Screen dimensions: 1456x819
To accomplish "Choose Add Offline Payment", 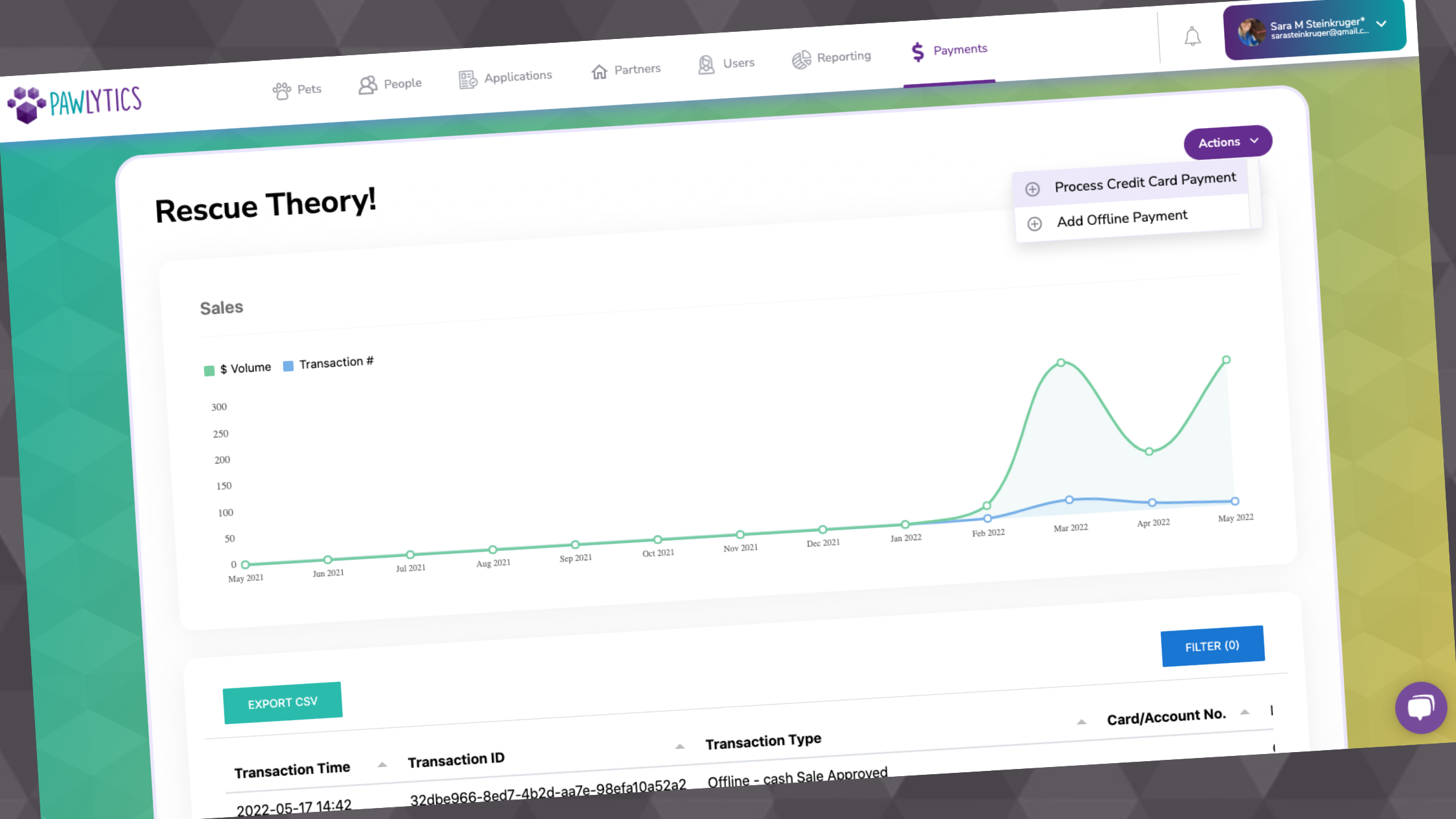I will tap(1133, 218).
